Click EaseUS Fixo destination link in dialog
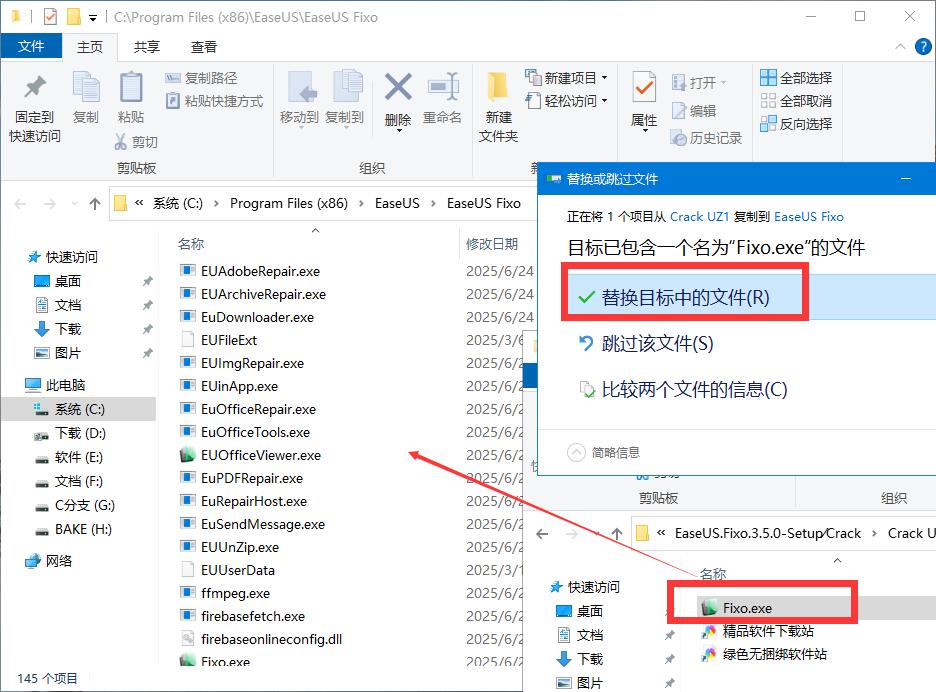The height and width of the screenshot is (692, 936). 808,217
